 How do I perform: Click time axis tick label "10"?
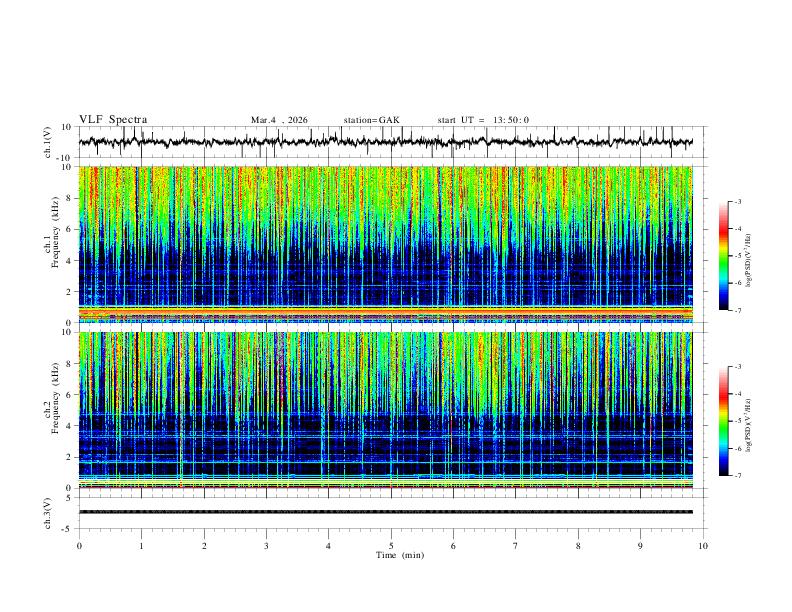[x=703, y=546]
